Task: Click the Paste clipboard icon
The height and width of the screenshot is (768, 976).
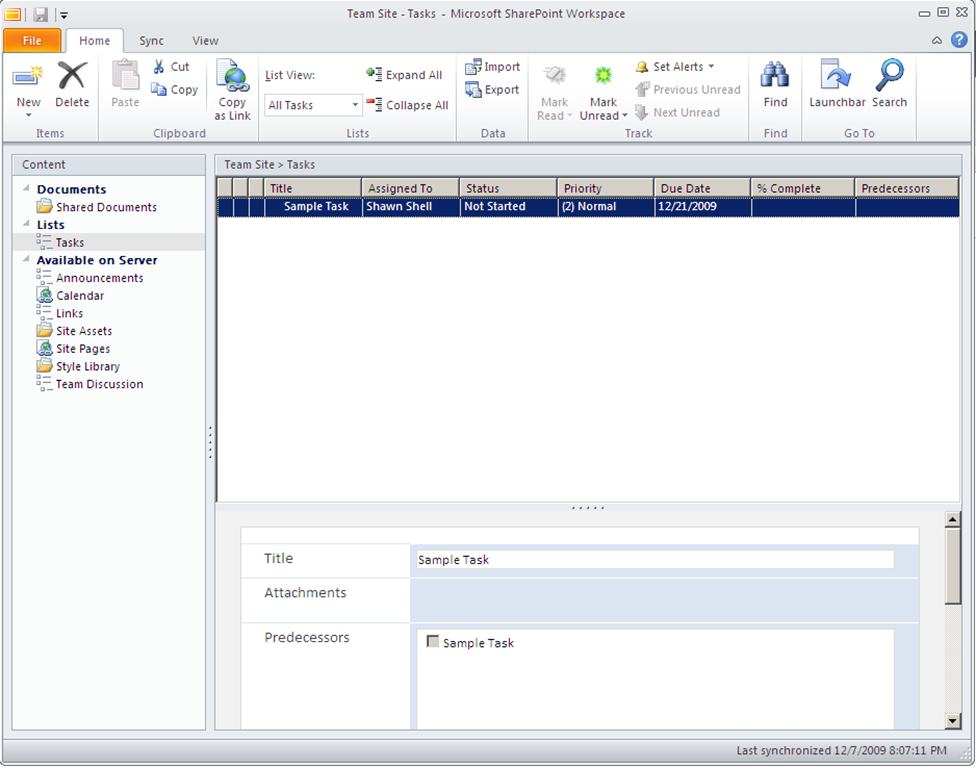Action: 125,77
